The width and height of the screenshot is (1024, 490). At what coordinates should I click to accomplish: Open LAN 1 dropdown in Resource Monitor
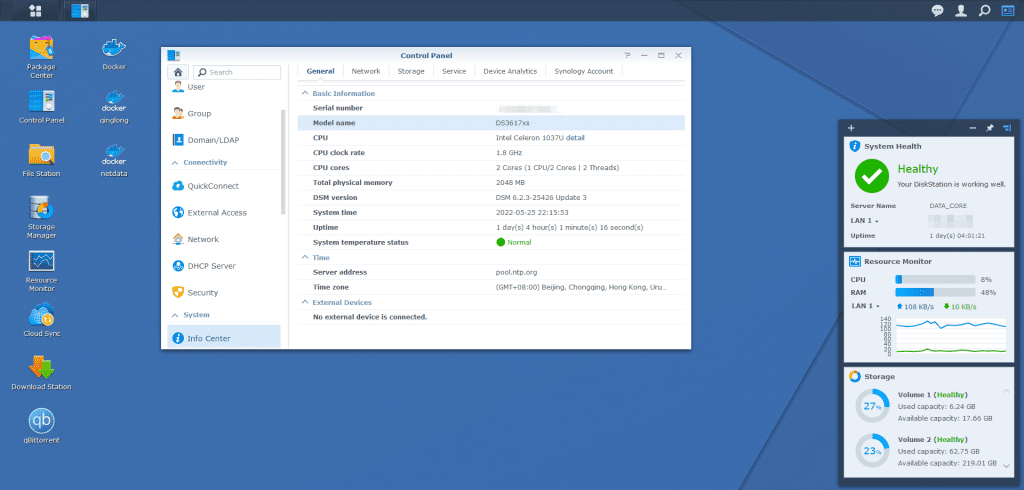click(865, 306)
